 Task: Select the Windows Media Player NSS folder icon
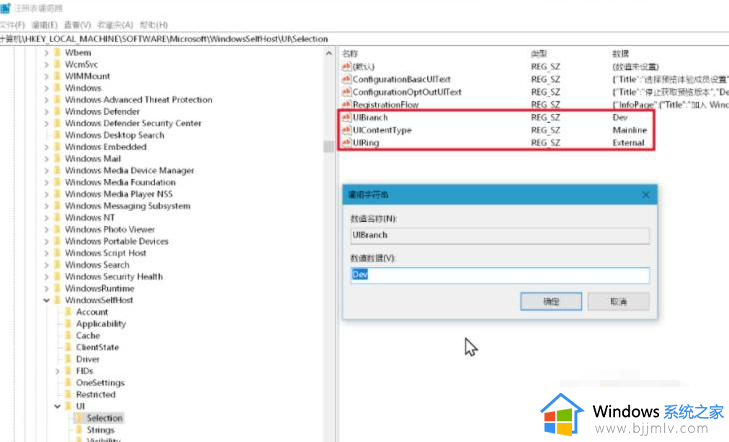pyautogui.click(x=58, y=194)
